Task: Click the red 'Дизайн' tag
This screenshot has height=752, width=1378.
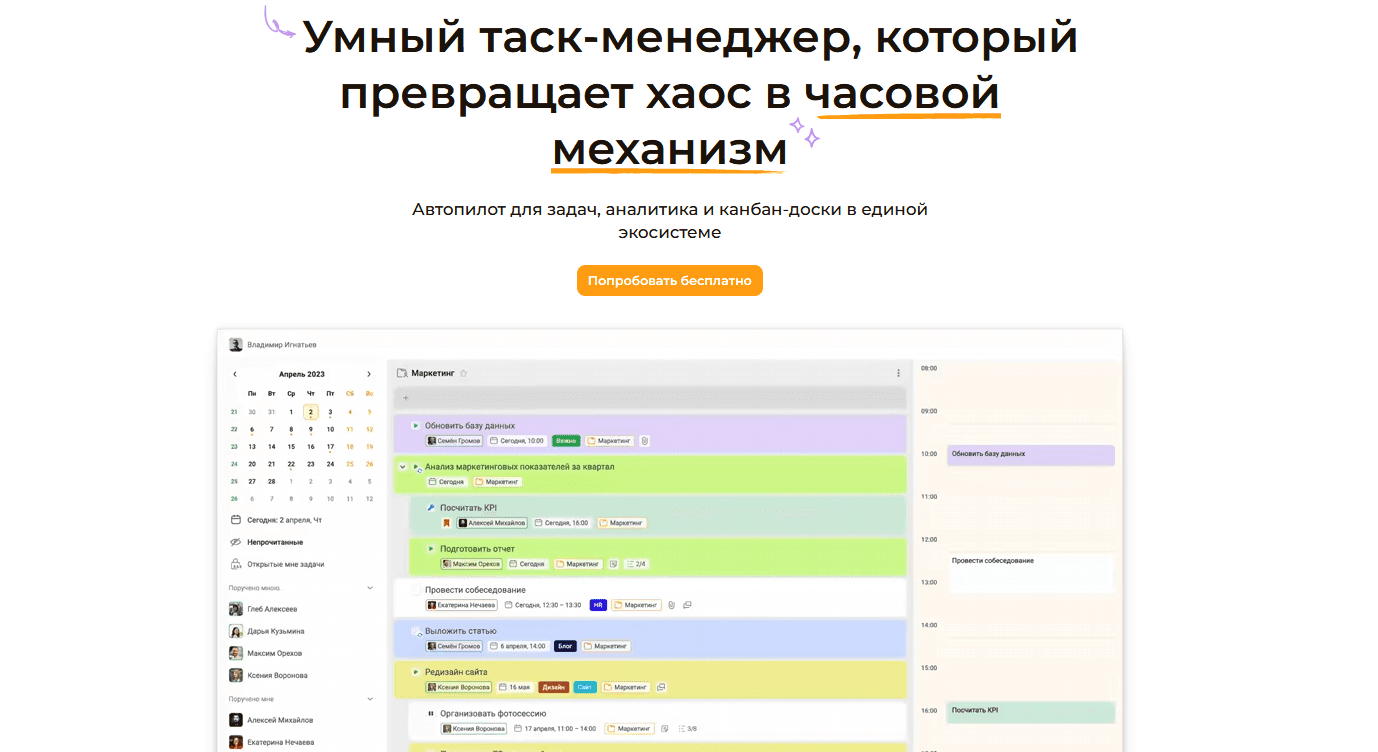Action: pos(553,687)
